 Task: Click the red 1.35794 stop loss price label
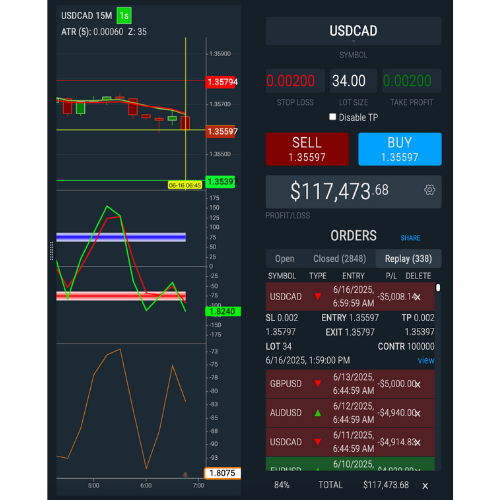pos(222,82)
